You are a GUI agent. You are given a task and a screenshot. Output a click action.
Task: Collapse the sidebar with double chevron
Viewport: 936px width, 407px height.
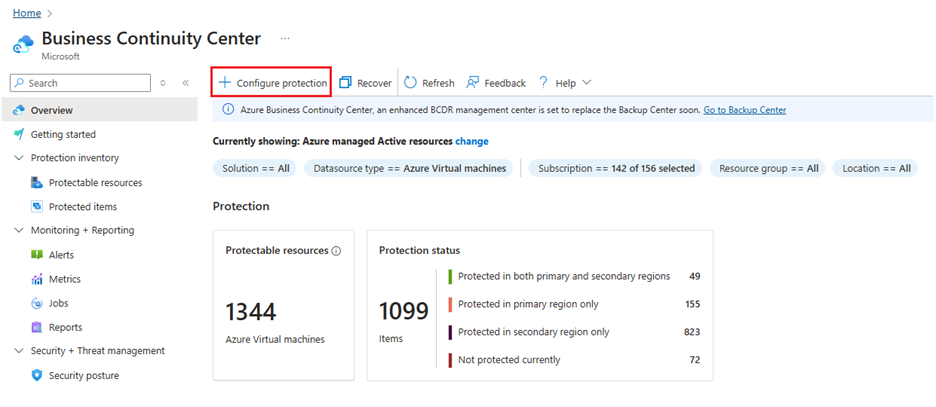(x=186, y=83)
